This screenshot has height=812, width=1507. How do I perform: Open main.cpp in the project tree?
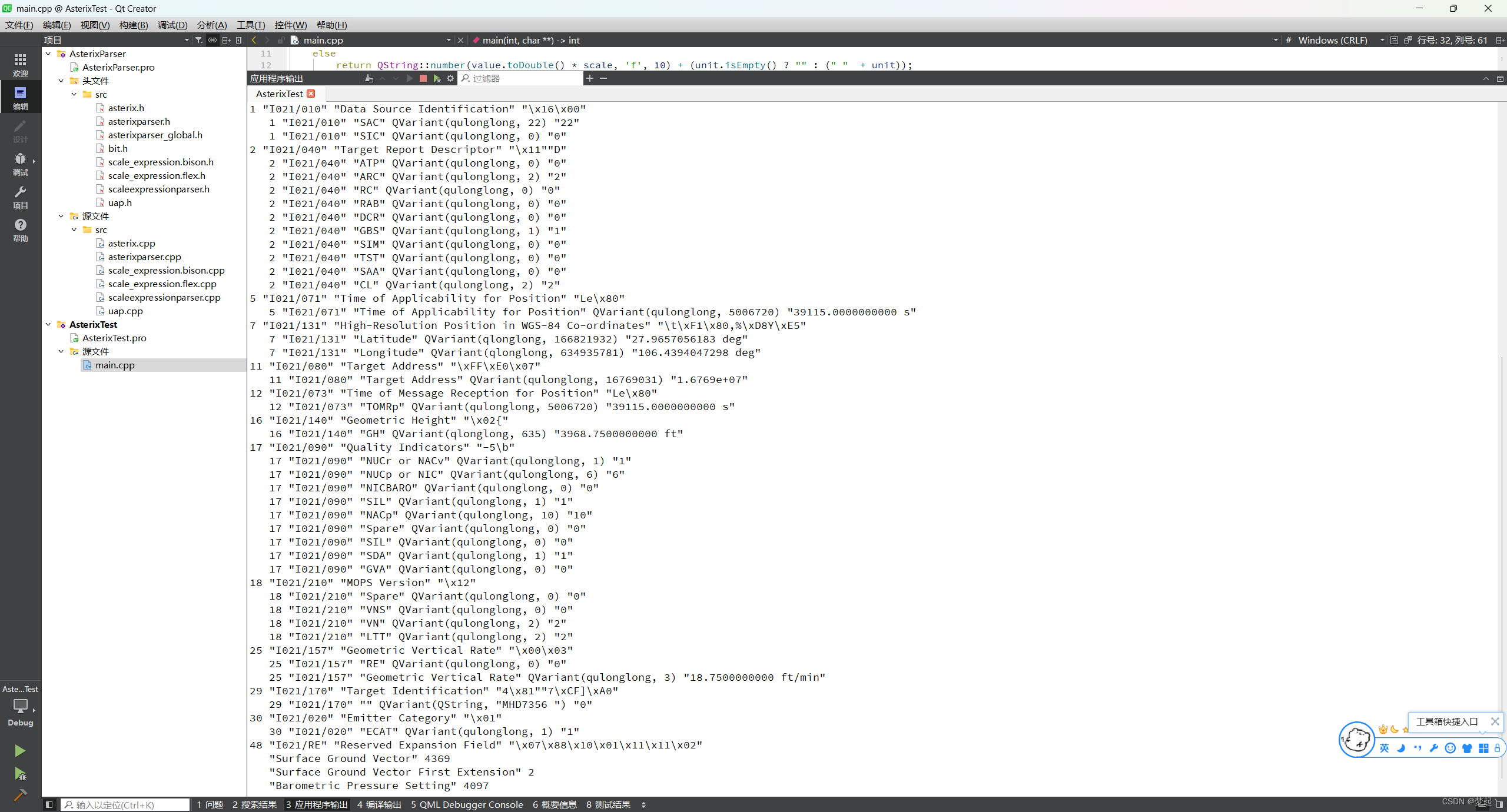coord(115,365)
